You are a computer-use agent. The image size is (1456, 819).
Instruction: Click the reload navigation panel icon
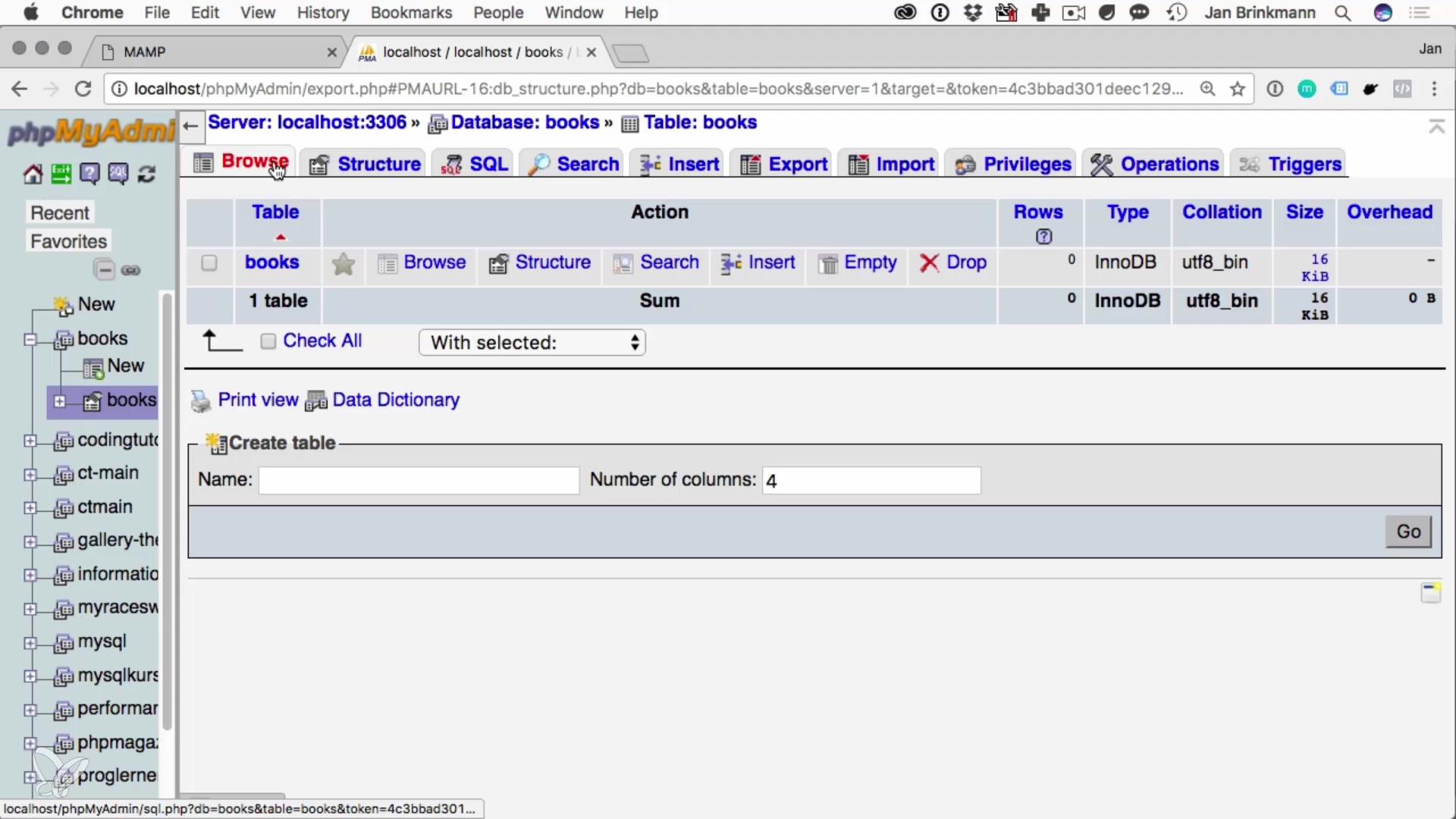[147, 174]
